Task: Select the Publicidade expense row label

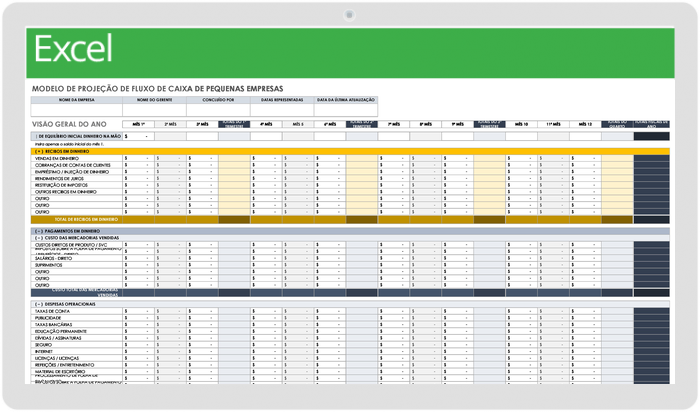Action: (x=48, y=317)
